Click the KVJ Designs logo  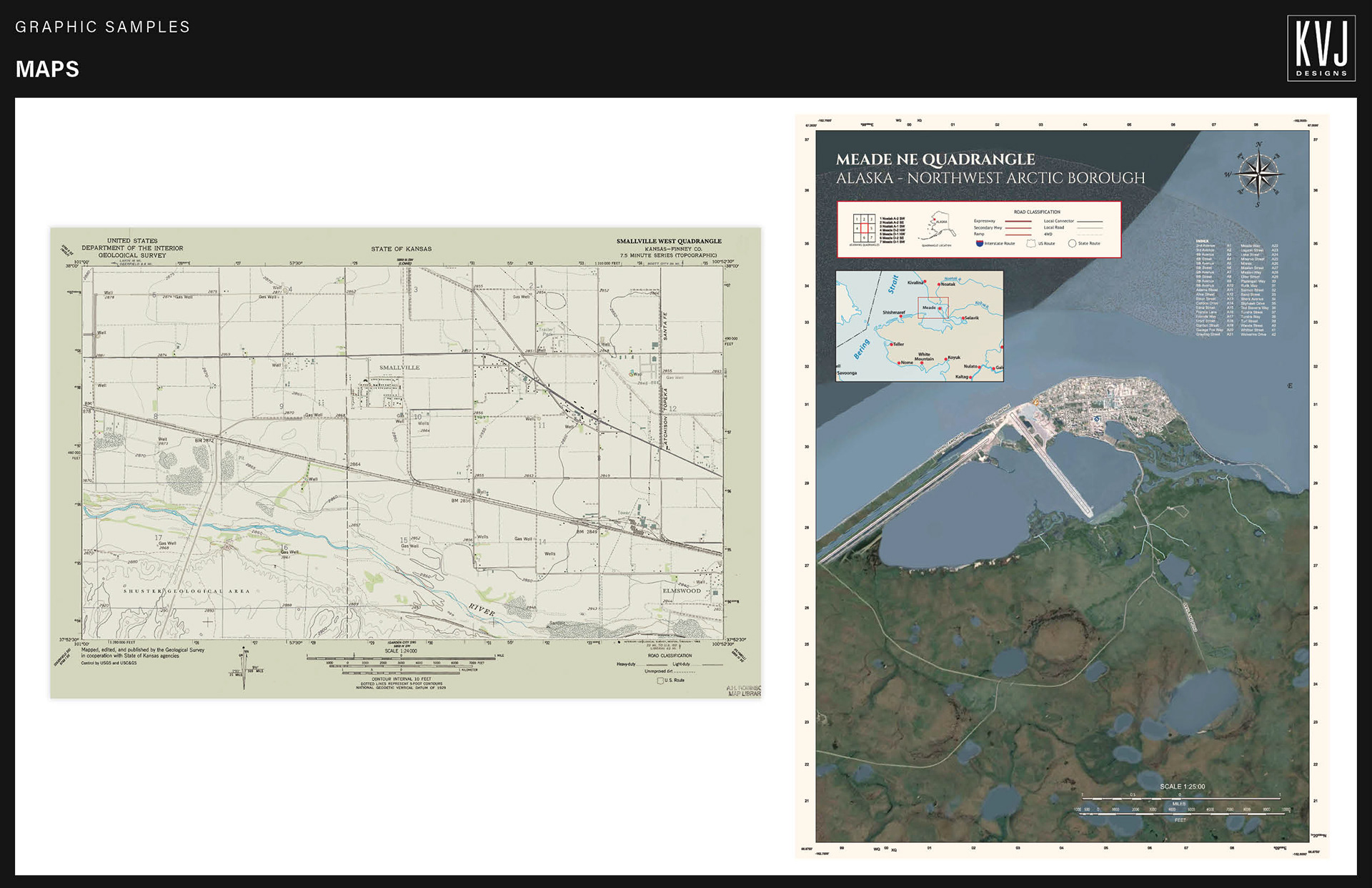point(1321,49)
